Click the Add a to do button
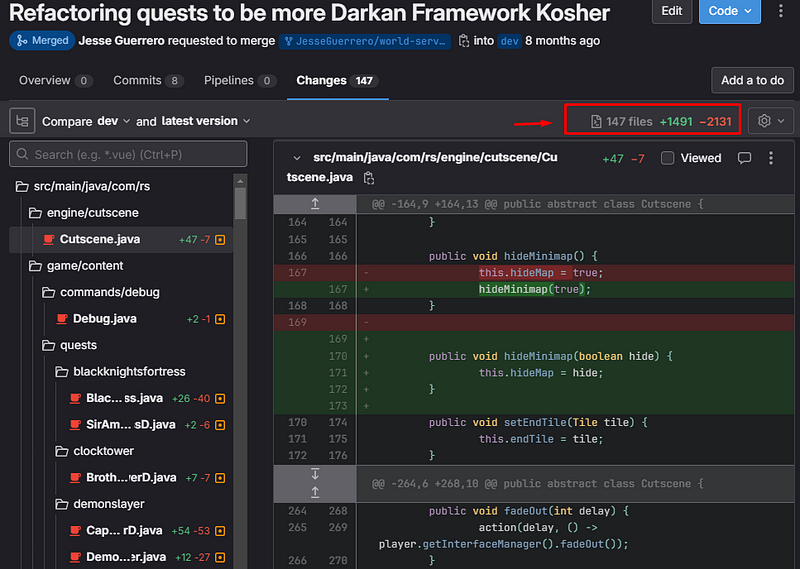This screenshot has height=569, width=800. coord(753,80)
